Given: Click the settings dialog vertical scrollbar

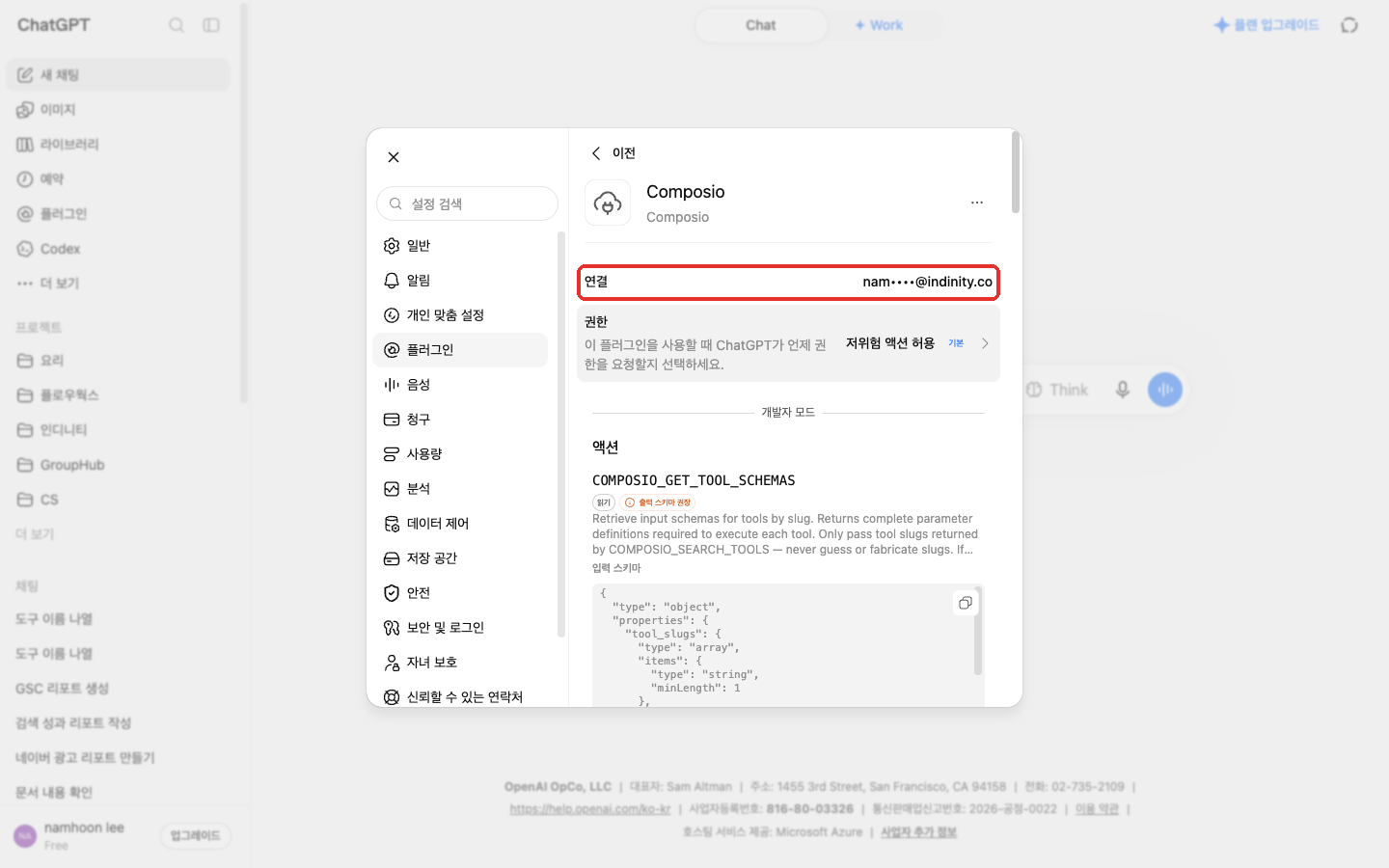Looking at the screenshot, I should 1016,174.
